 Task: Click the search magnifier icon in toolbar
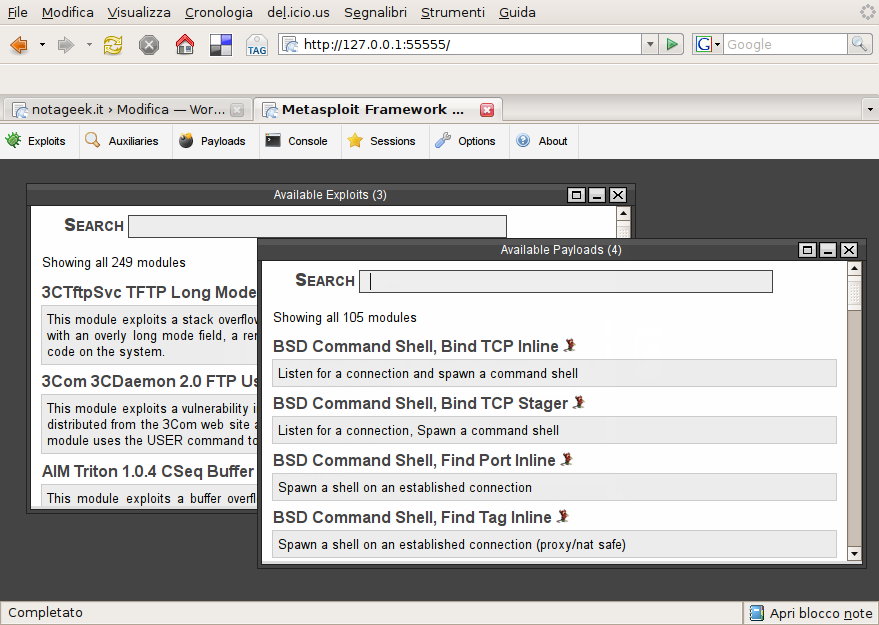coord(859,44)
